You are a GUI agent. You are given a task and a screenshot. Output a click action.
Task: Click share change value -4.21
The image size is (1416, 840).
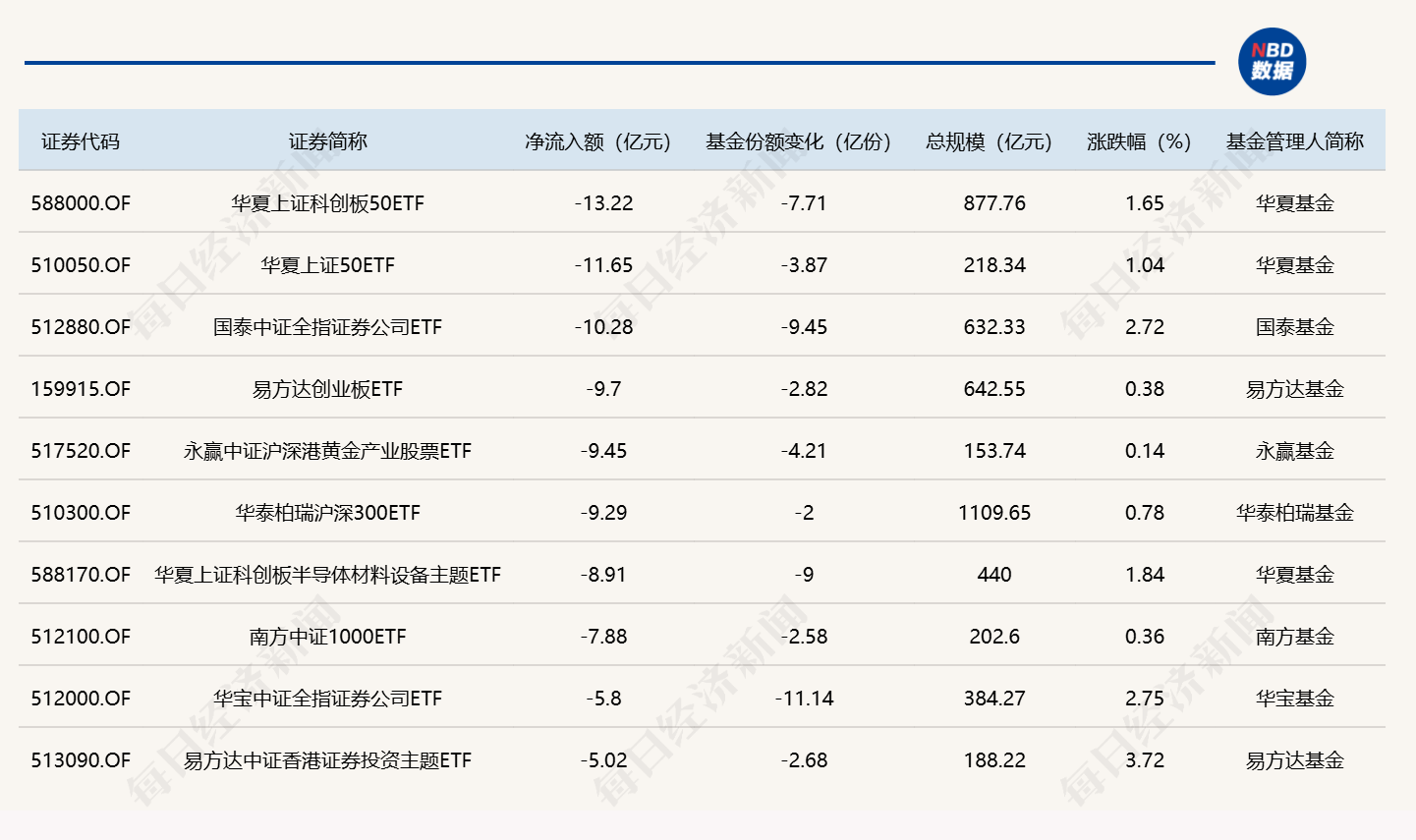click(x=805, y=451)
